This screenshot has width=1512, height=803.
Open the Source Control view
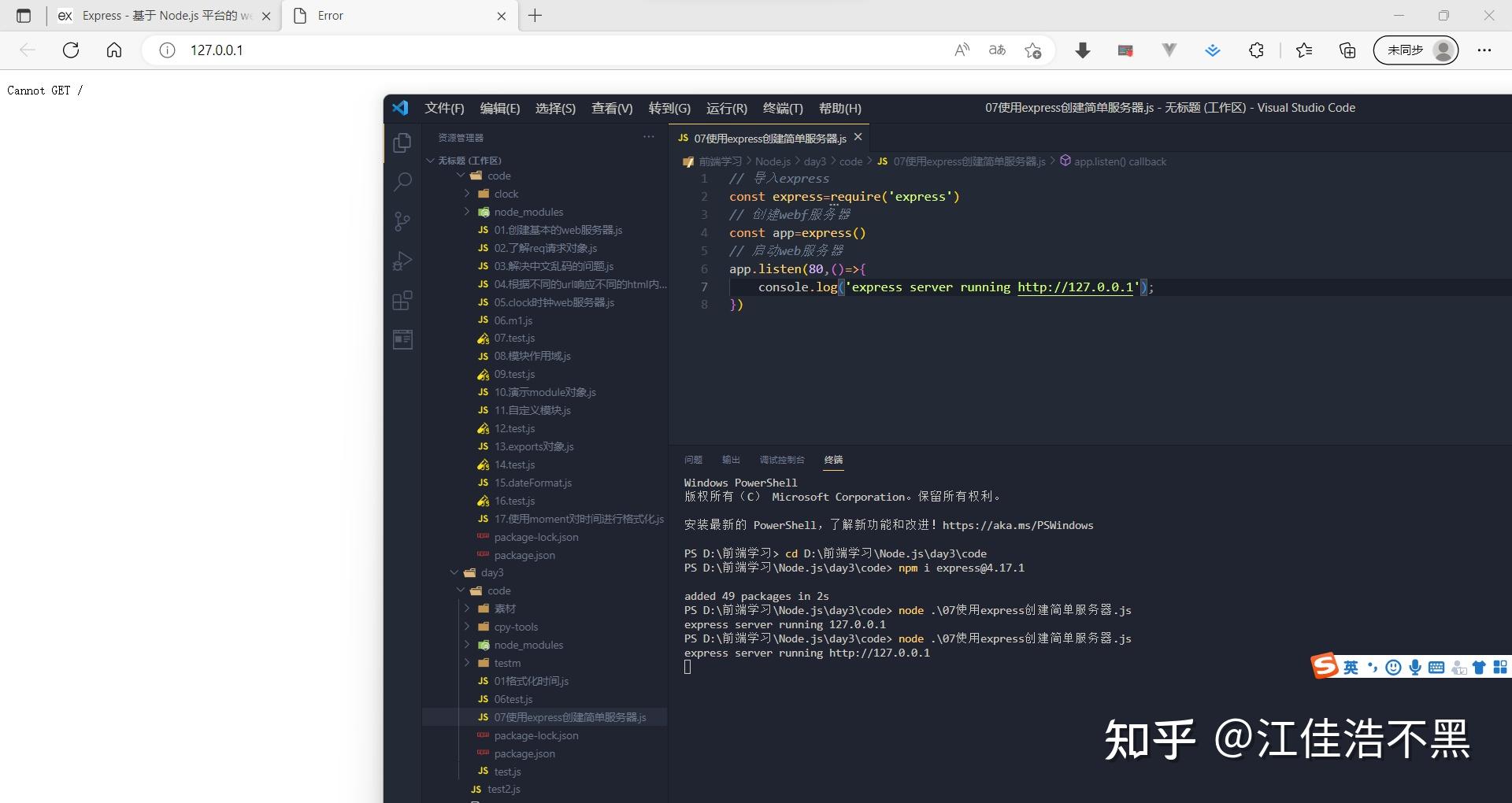pyautogui.click(x=402, y=221)
